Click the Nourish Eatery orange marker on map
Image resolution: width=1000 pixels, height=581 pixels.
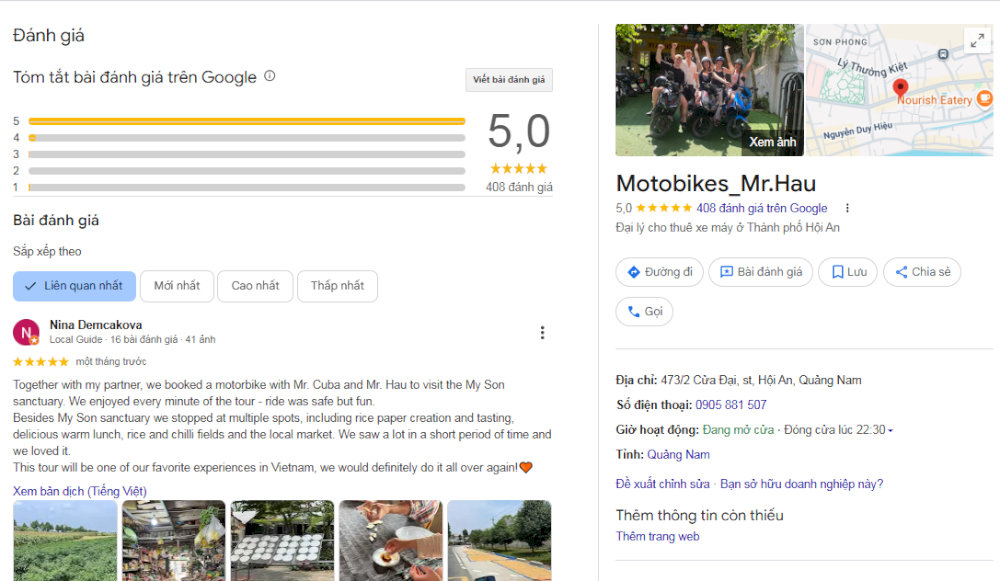pos(985,98)
